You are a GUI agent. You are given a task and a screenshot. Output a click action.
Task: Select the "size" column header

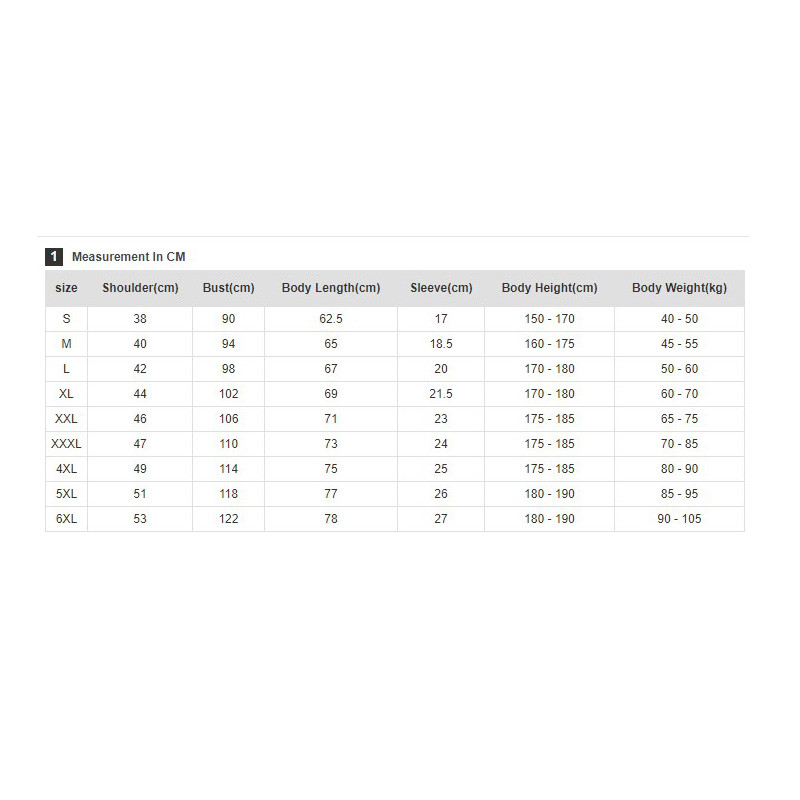[66, 288]
